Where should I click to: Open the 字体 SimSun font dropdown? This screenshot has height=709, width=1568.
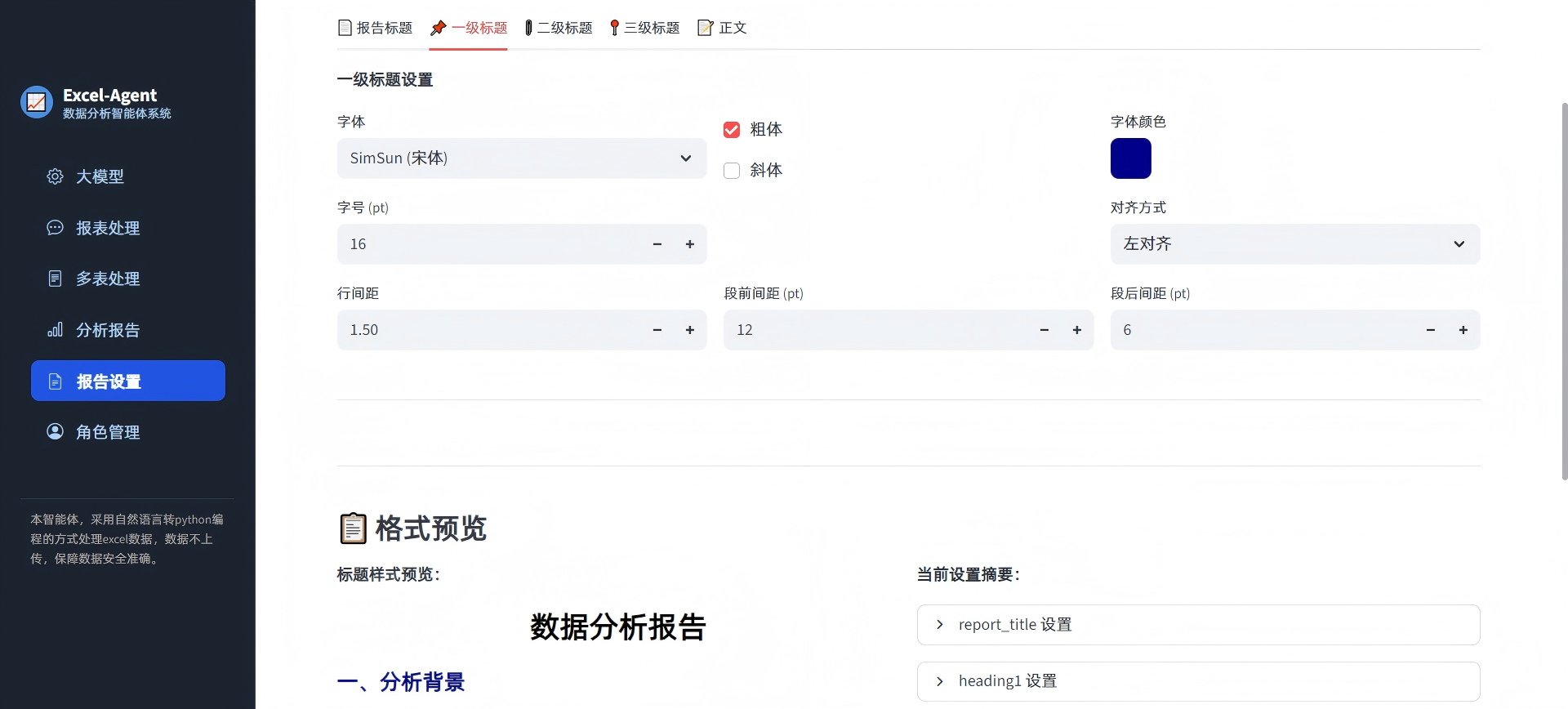[521, 158]
